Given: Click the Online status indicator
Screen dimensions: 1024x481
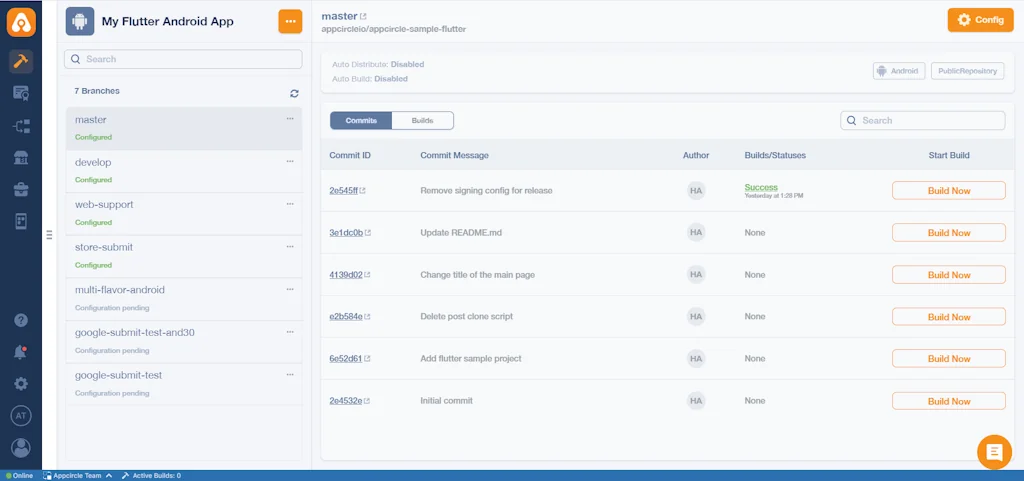Looking at the screenshot, I should 19,476.
